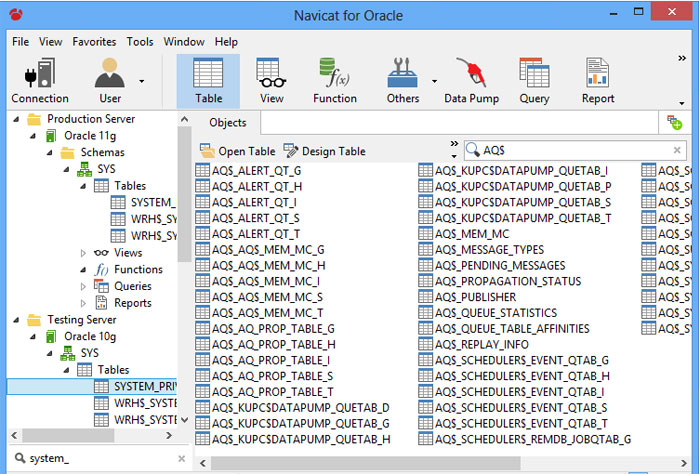Click the Design Table button
The width and height of the screenshot is (700, 474).
click(x=325, y=151)
